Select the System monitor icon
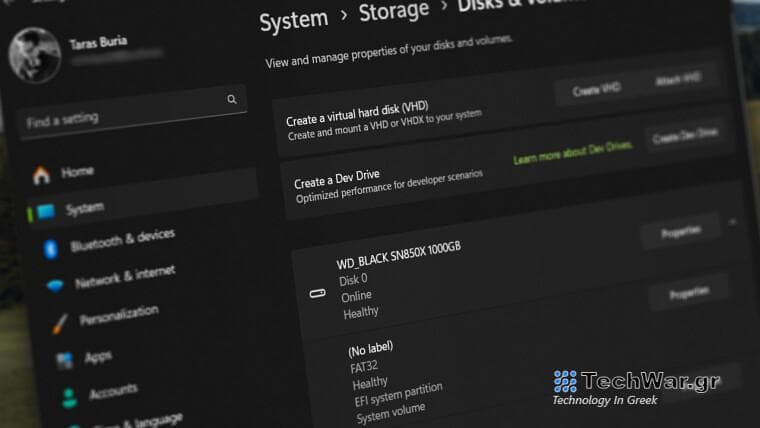The height and width of the screenshot is (428, 760). coord(45,212)
